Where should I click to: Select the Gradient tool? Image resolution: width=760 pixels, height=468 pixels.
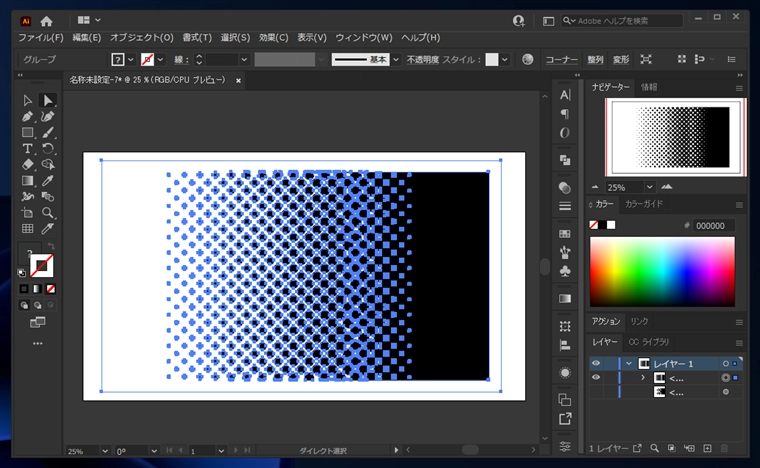tap(27, 181)
